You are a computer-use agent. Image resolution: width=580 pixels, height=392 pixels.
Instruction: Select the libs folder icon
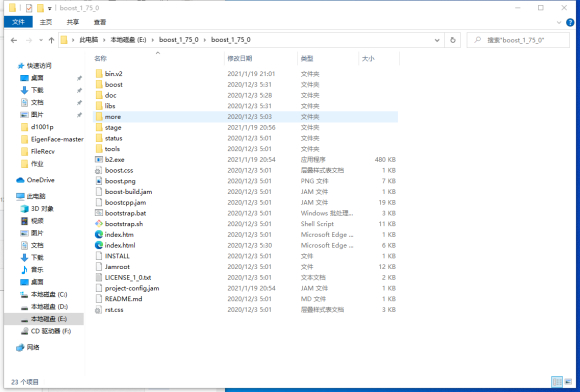pos(99,106)
